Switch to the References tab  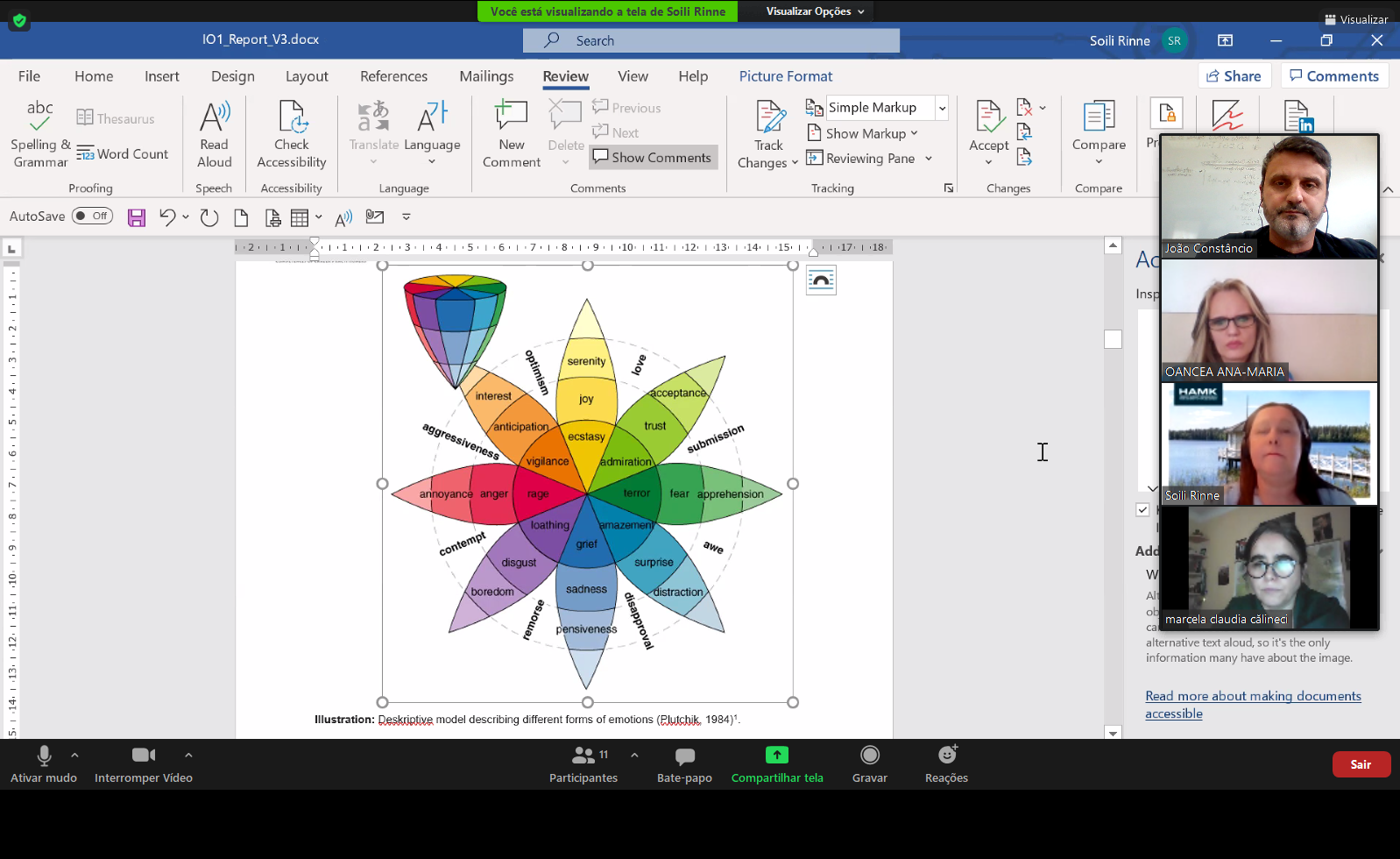393,76
